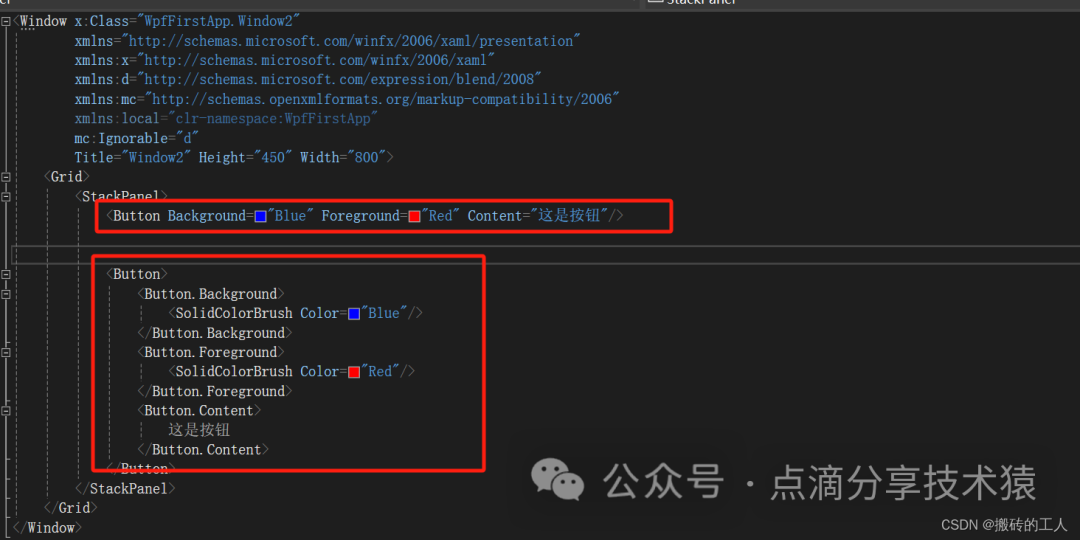The height and width of the screenshot is (540, 1080).
Task: Open Red swatch inside Button.Foreground SolidColorBrush
Action: (354, 372)
